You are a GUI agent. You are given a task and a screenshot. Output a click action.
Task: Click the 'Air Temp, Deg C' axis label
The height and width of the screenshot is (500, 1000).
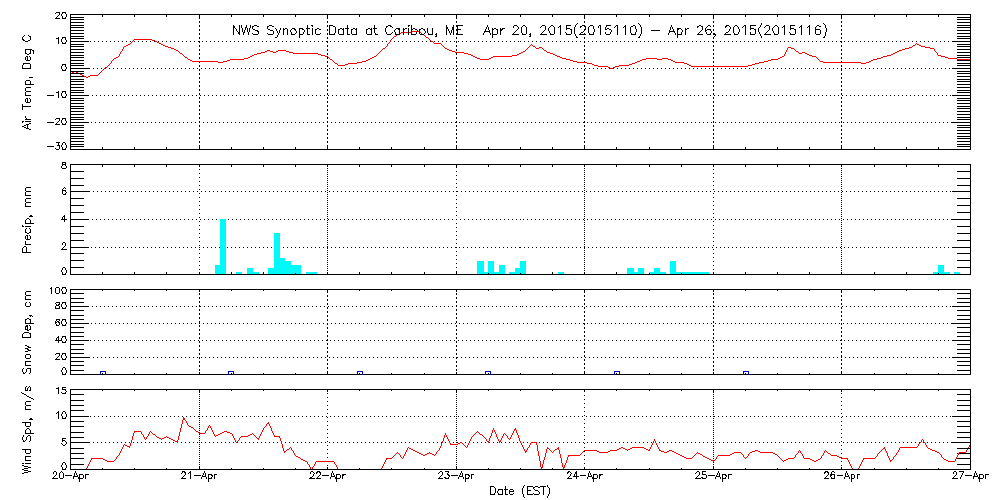point(28,80)
